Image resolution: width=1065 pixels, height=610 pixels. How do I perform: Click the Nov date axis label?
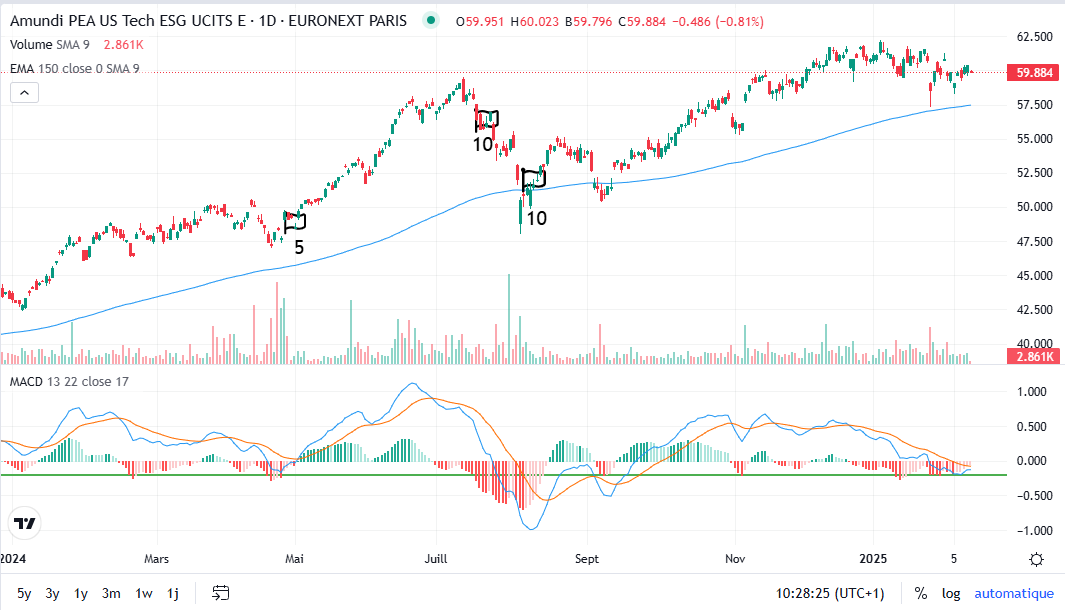(735, 558)
